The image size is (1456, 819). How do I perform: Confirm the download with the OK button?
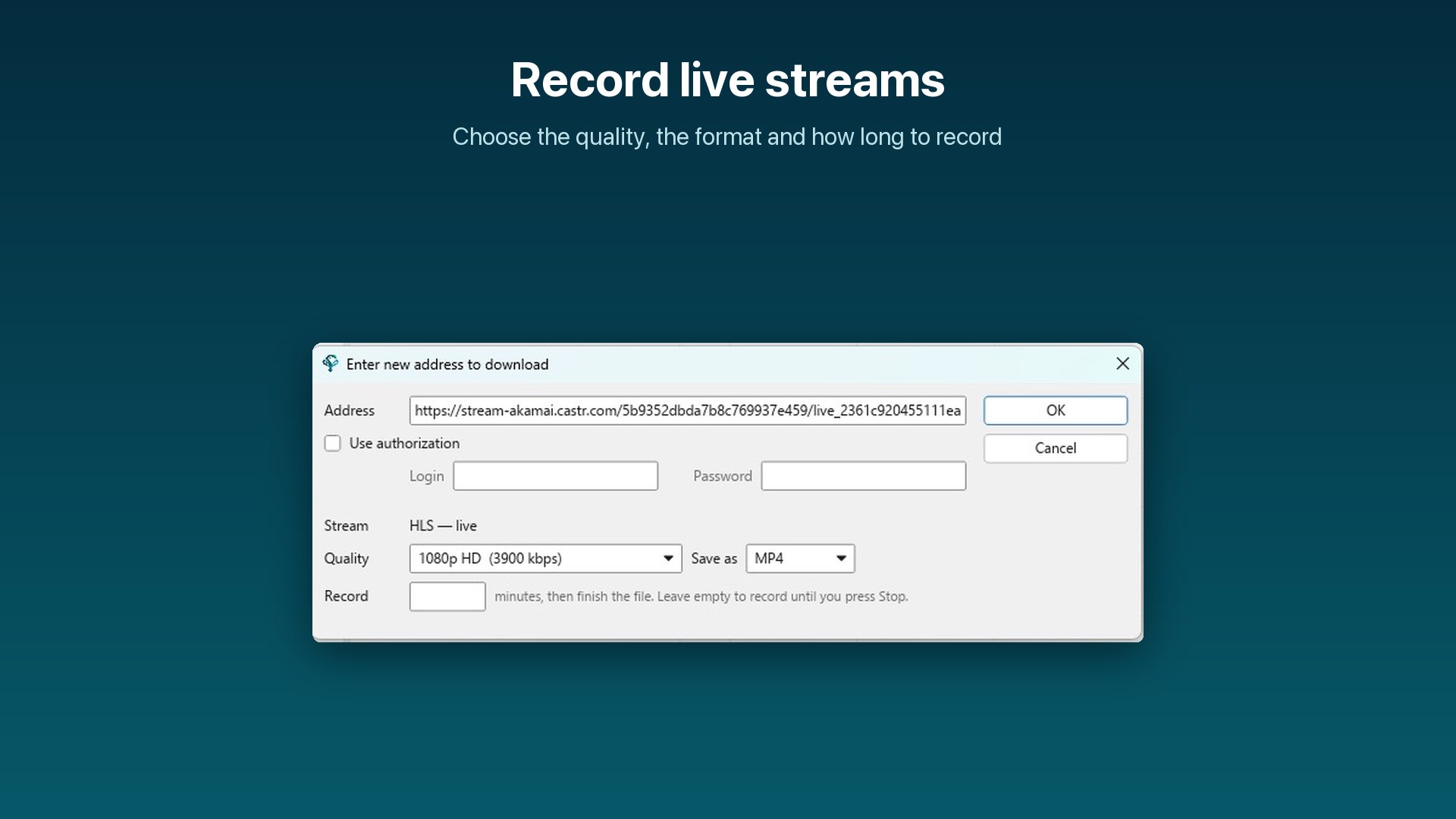pos(1056,410)
